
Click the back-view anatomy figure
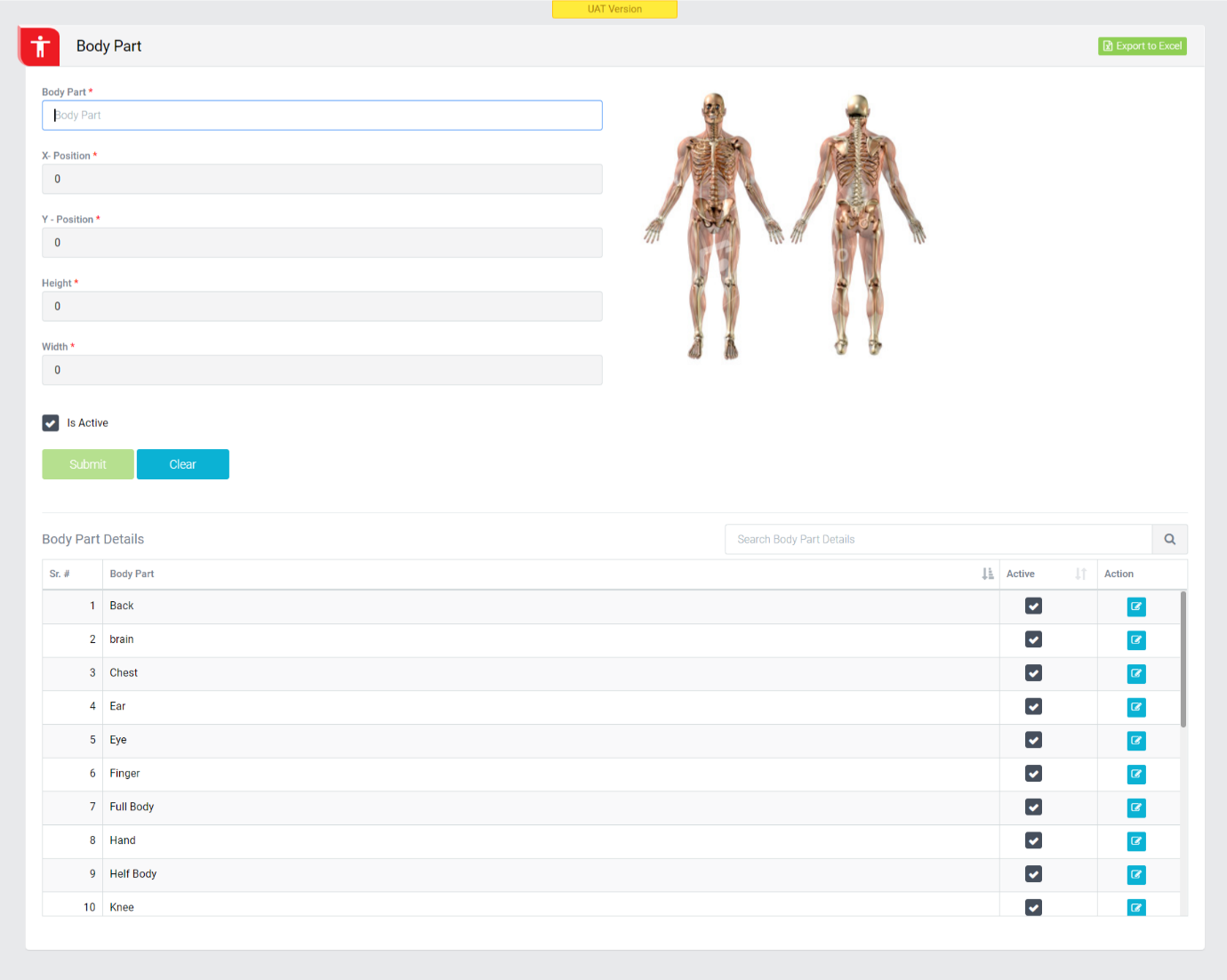(858, 226)
